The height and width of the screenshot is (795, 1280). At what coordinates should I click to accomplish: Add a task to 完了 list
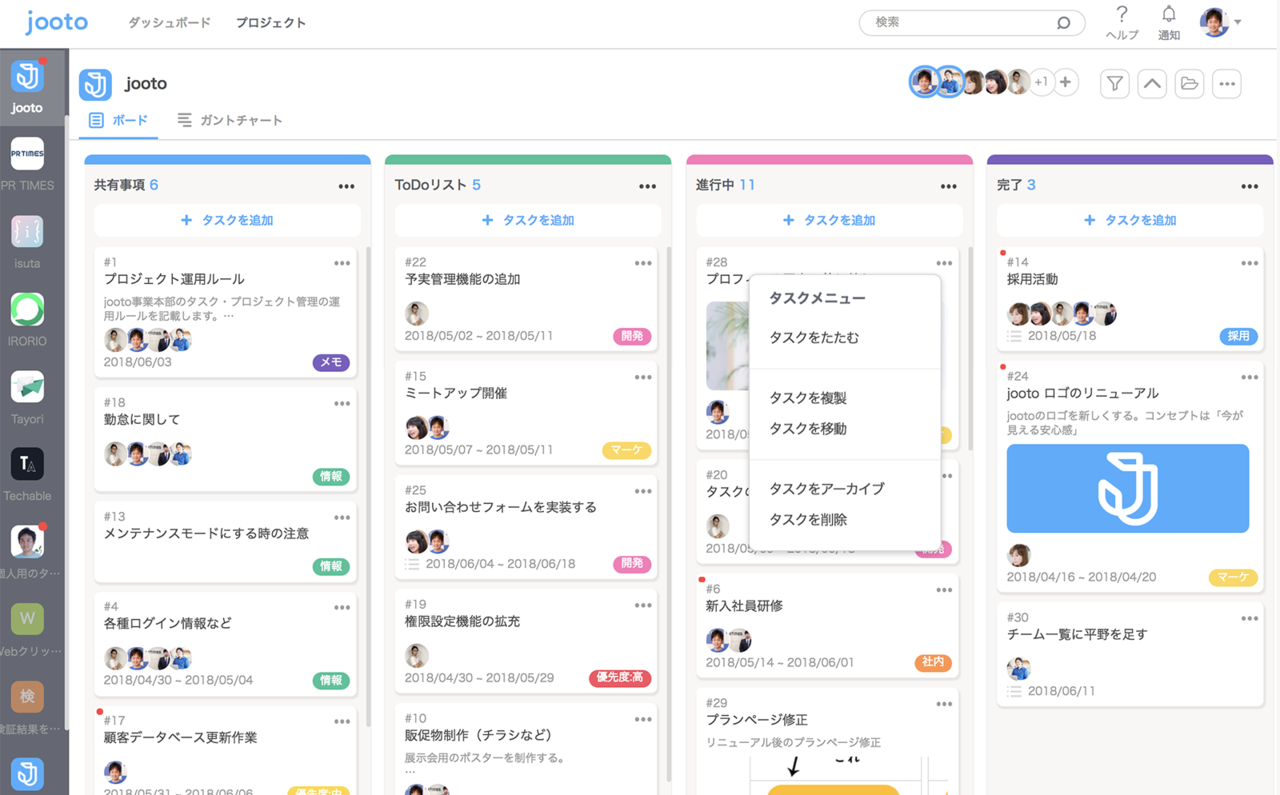1130,220
